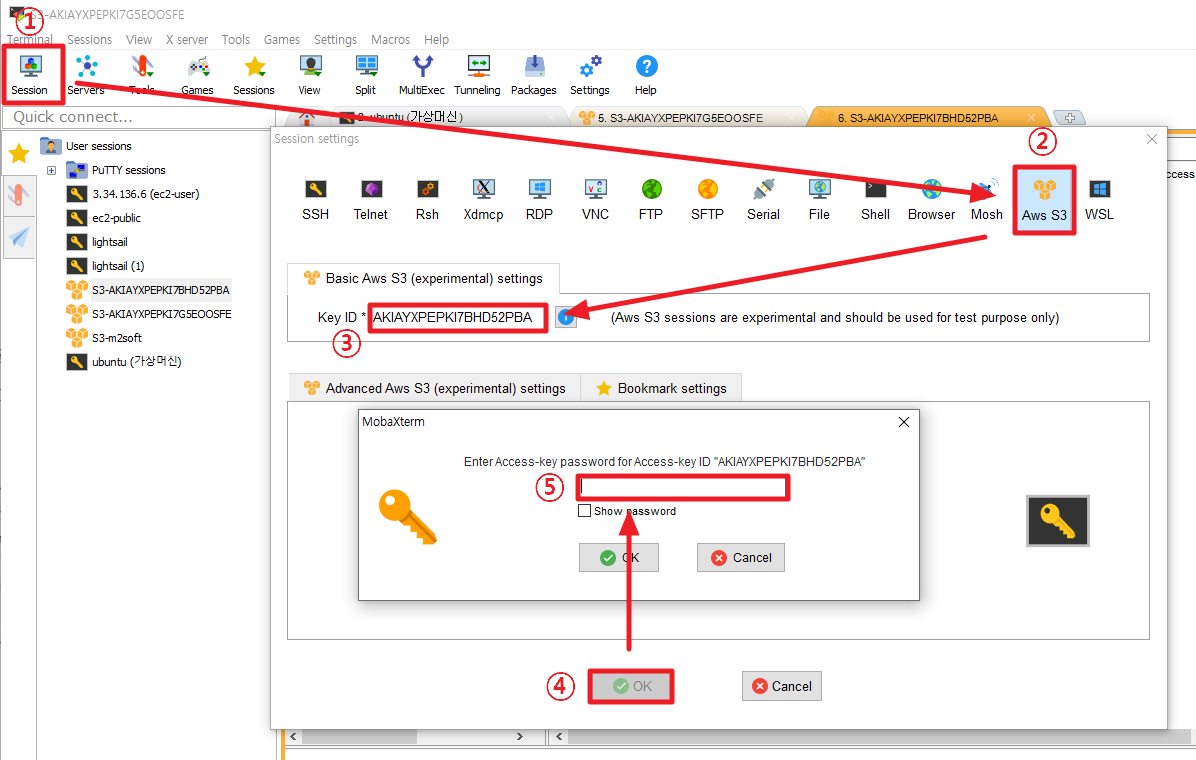Open the Sessions menu in the menu bar
1196x760 pixels.
pyautogui.click(x=89, y=40)
